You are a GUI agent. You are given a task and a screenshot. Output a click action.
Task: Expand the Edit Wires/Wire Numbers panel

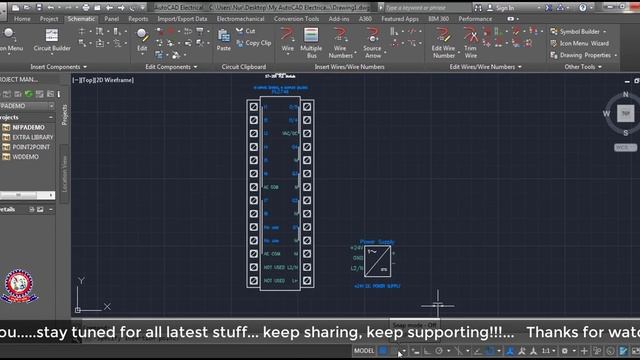pyautogui.click(x=486, y=67)
